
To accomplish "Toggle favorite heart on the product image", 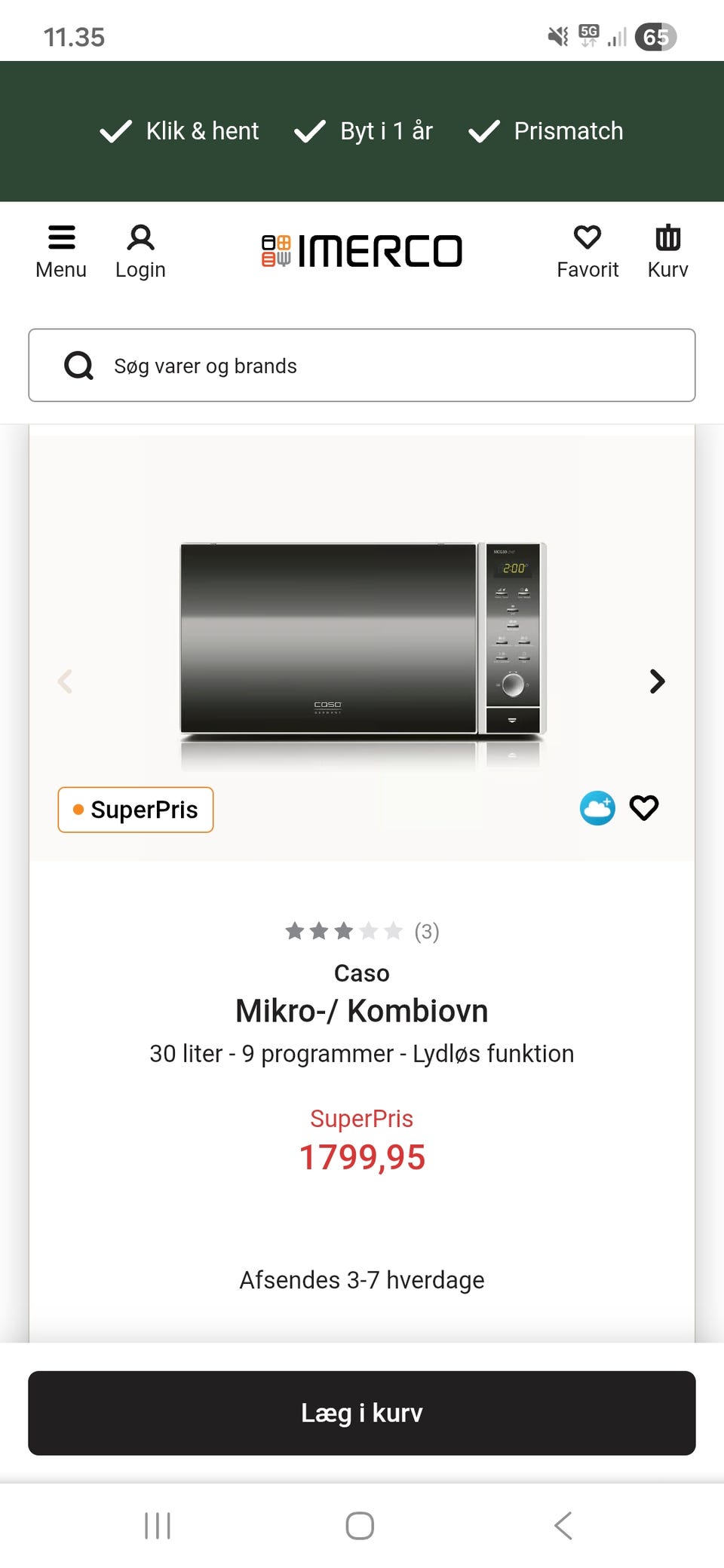I will [x=644, y=808].
